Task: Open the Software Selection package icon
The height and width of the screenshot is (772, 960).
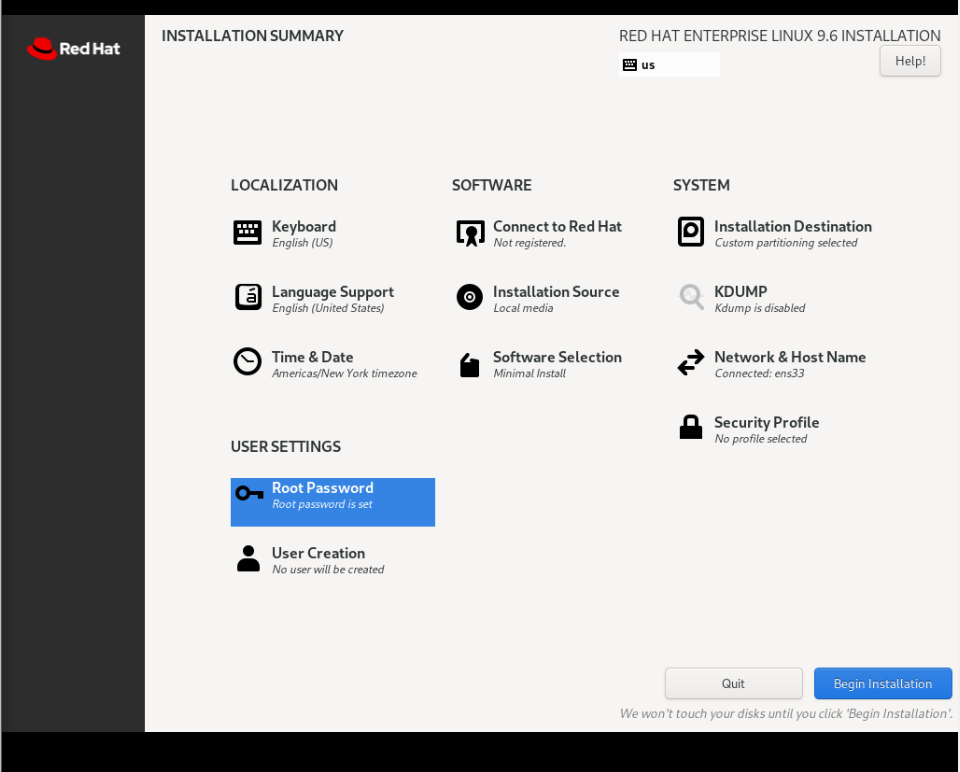Action: (x=470, y=365)
